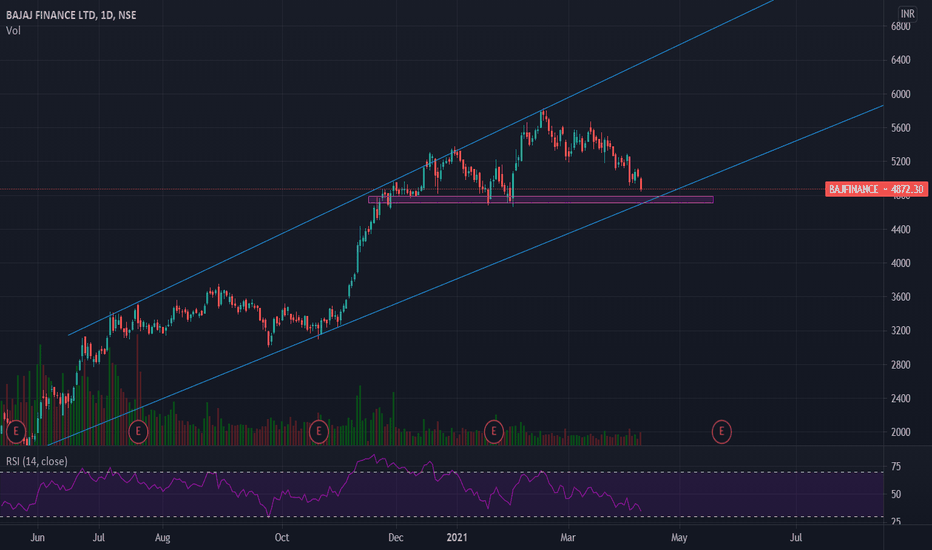Select the purple support zone rectangle

click(x=541, y=200)
